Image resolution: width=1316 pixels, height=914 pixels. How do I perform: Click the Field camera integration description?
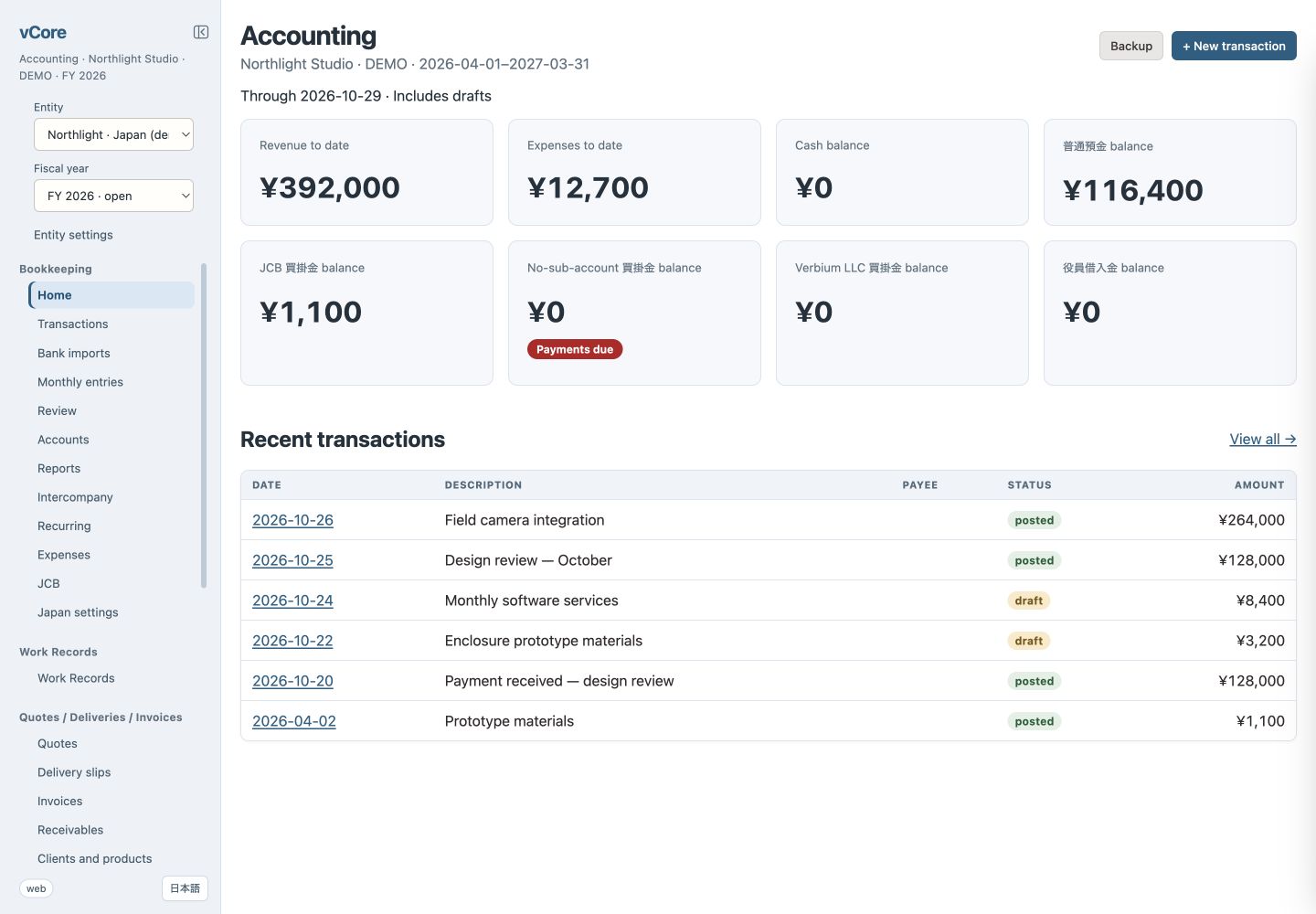525,520
